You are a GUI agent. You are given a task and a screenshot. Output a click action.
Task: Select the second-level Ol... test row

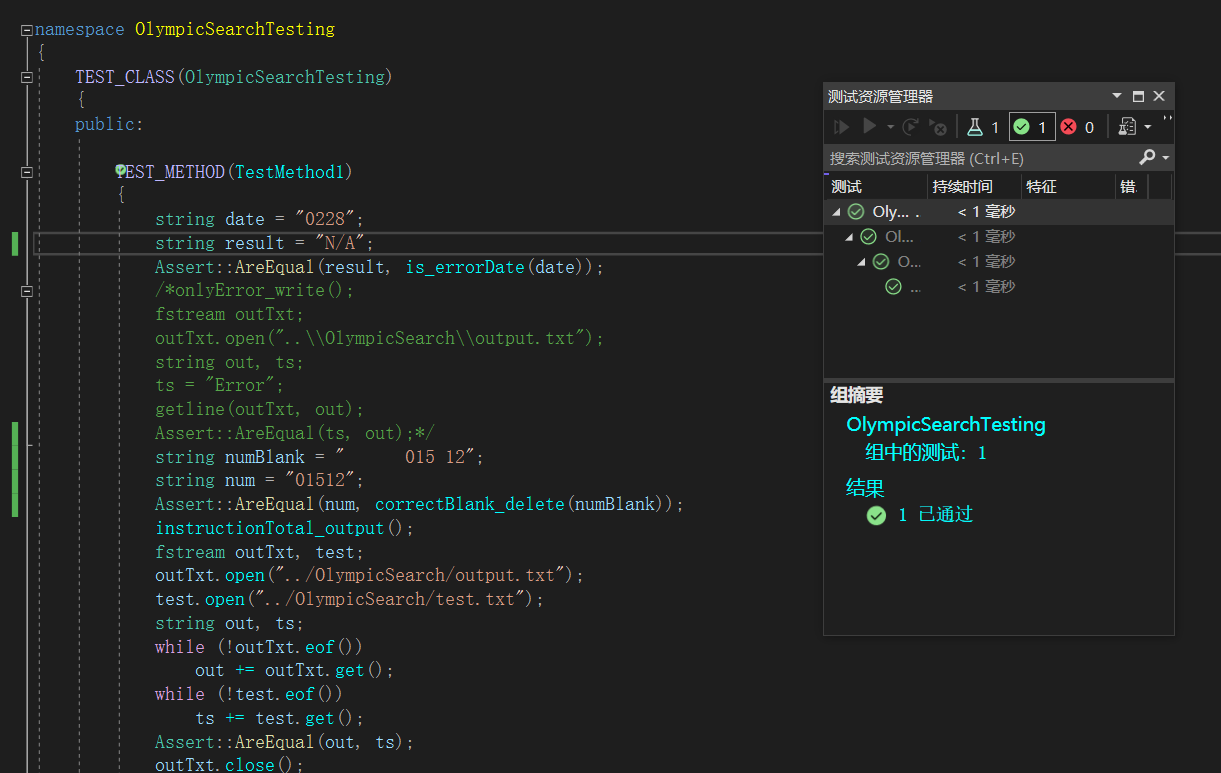point(998,237)
